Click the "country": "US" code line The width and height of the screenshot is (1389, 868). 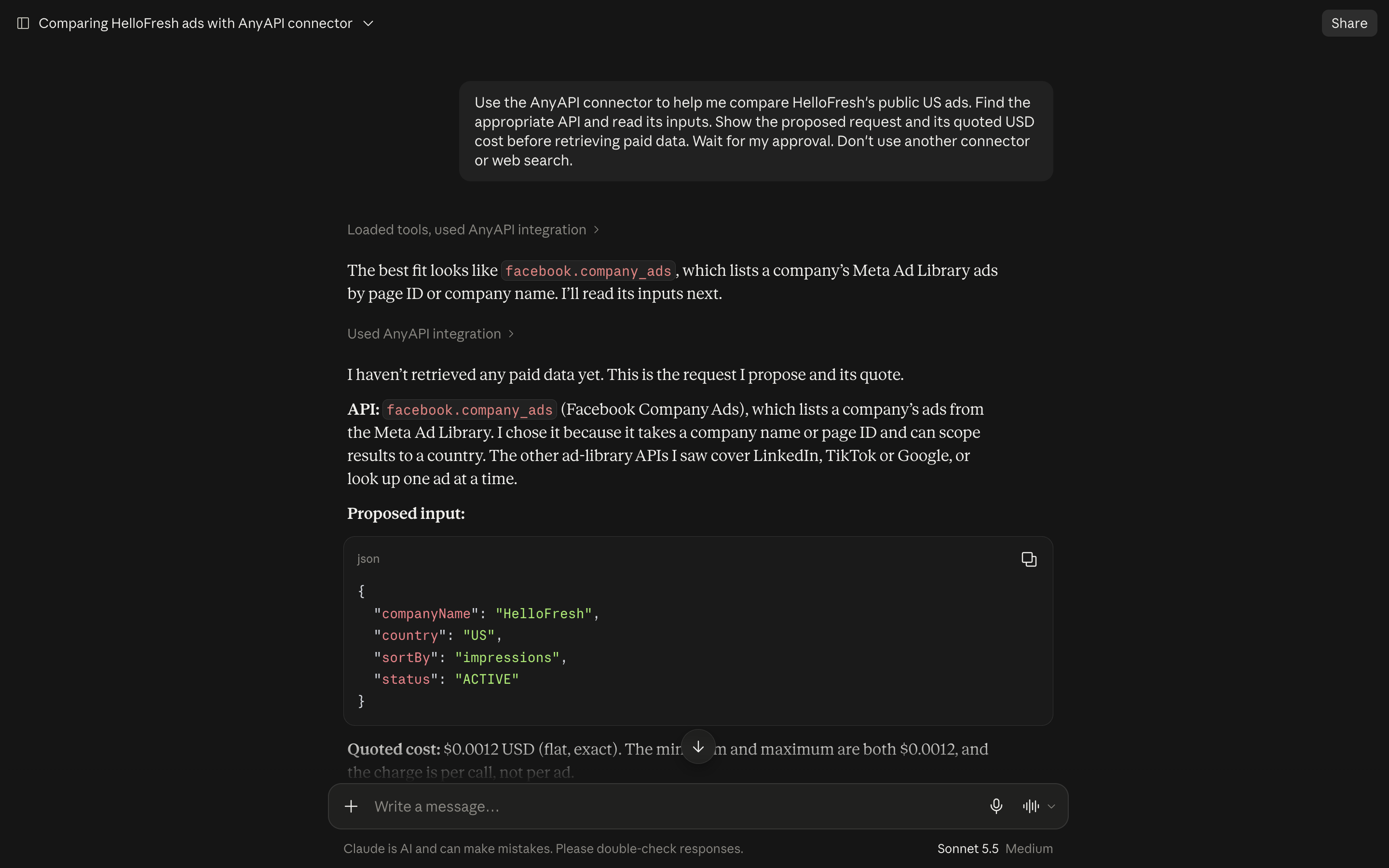(437, 636)
